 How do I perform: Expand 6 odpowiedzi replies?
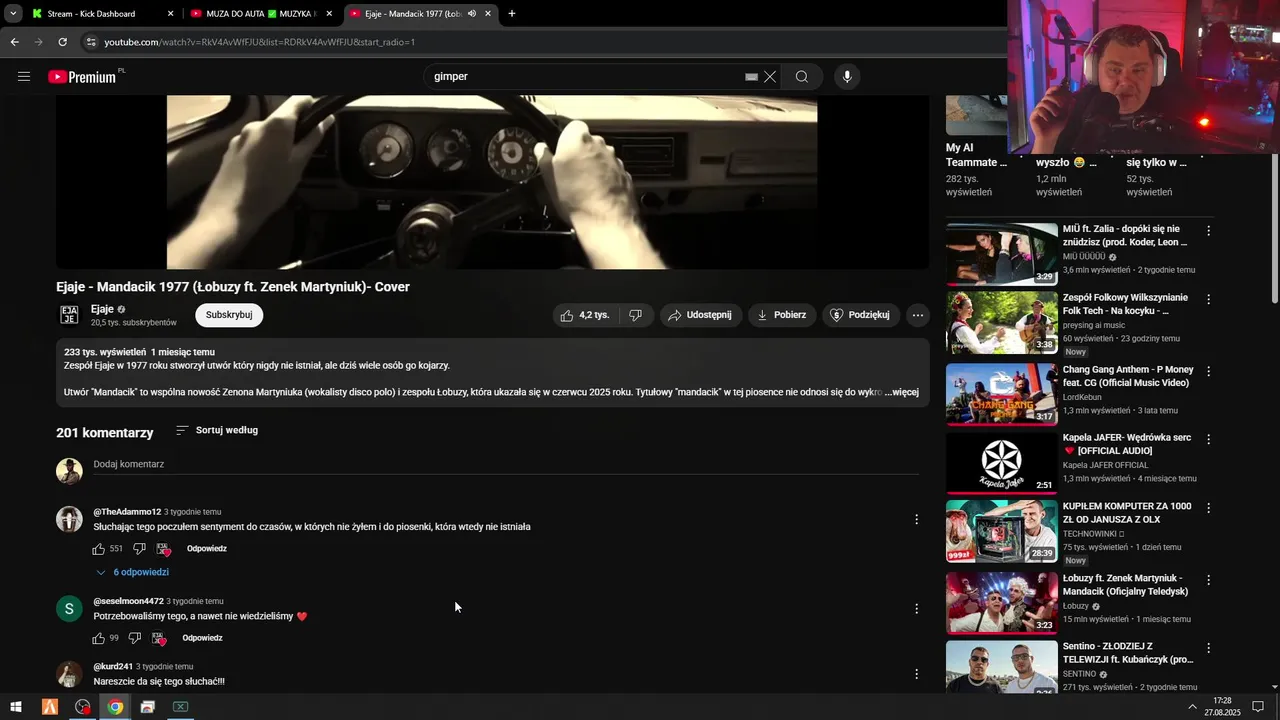[132, 572]
